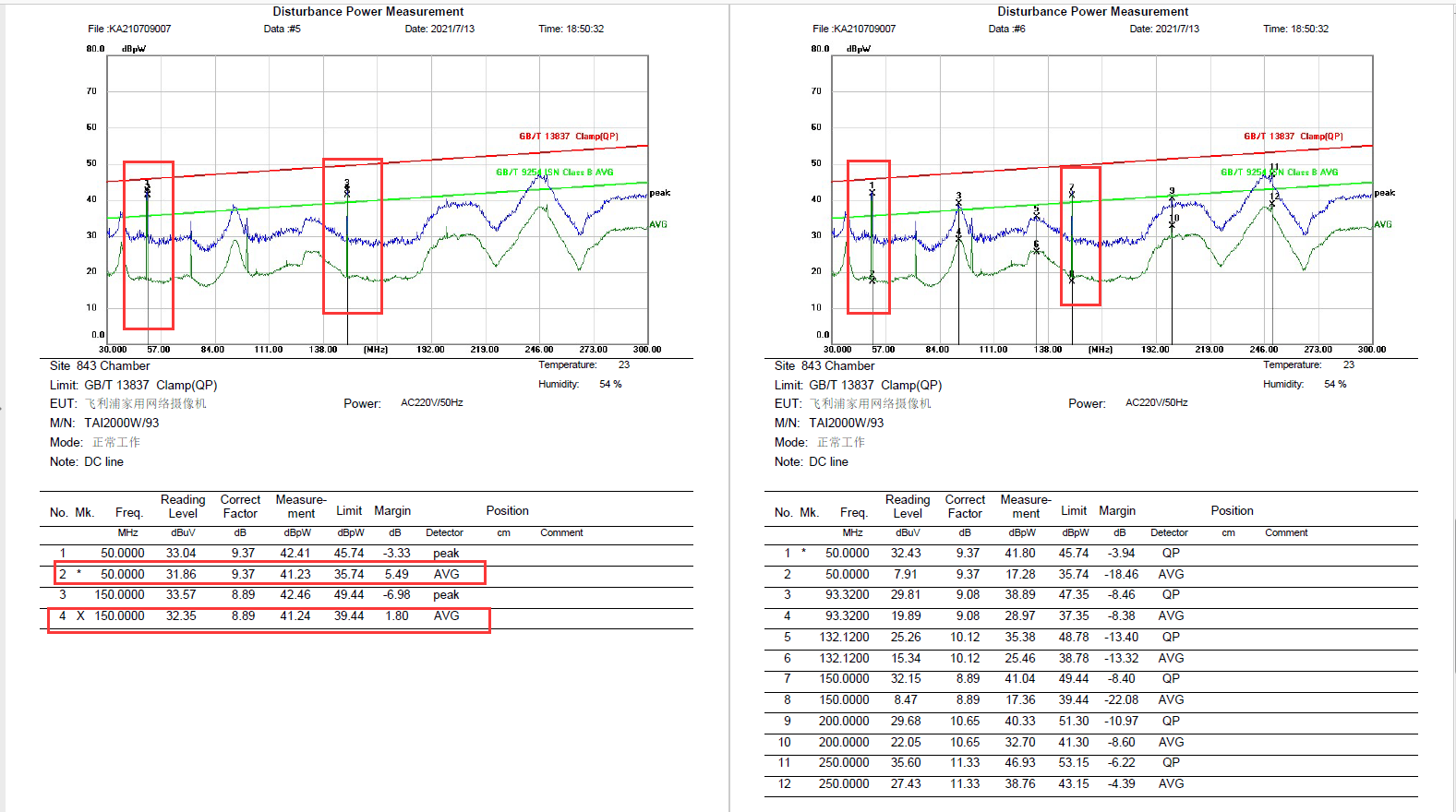This screenshot has width=1456, height=812.
Task: Click limit value 53.15
Action: point(1074,762)
